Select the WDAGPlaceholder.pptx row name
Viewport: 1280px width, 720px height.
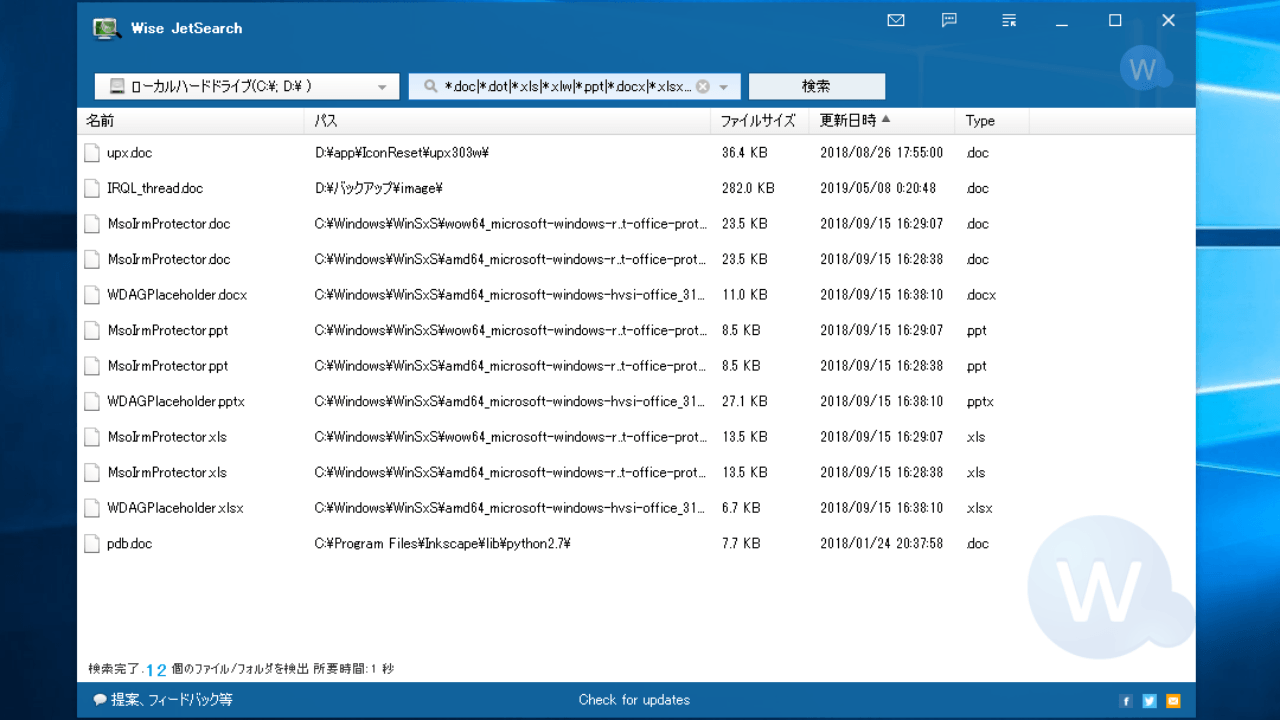click(x=176, y=401)
